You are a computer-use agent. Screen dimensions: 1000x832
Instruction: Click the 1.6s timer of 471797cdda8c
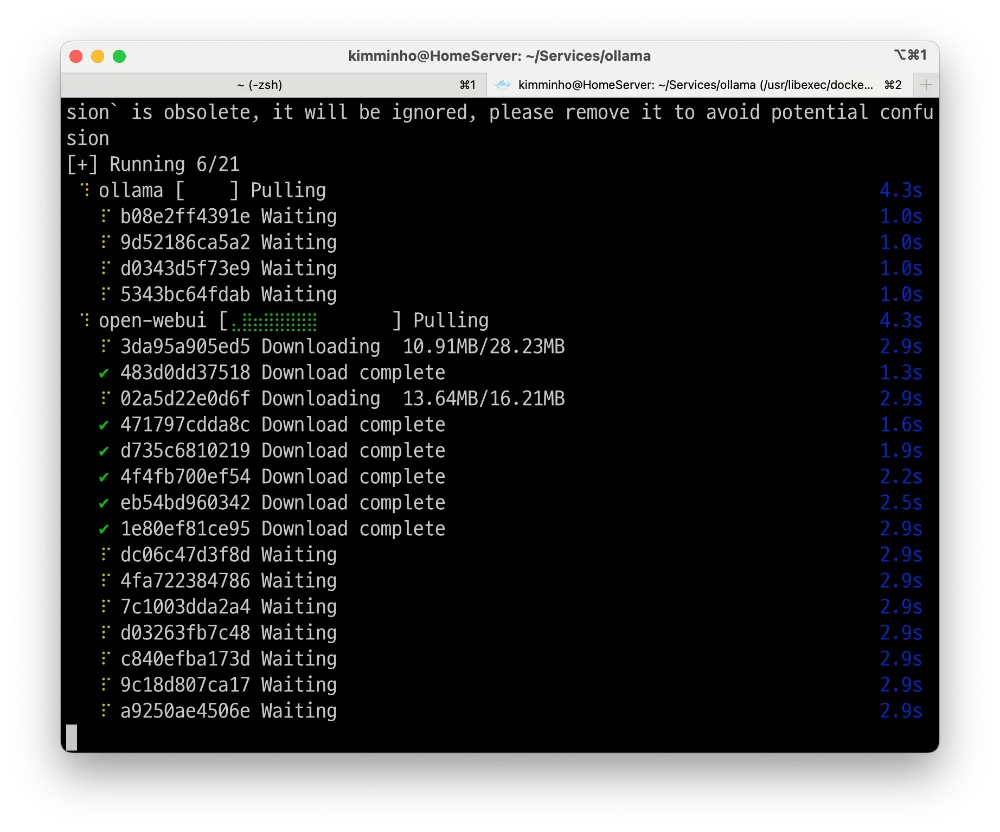(x=901, y=425)
